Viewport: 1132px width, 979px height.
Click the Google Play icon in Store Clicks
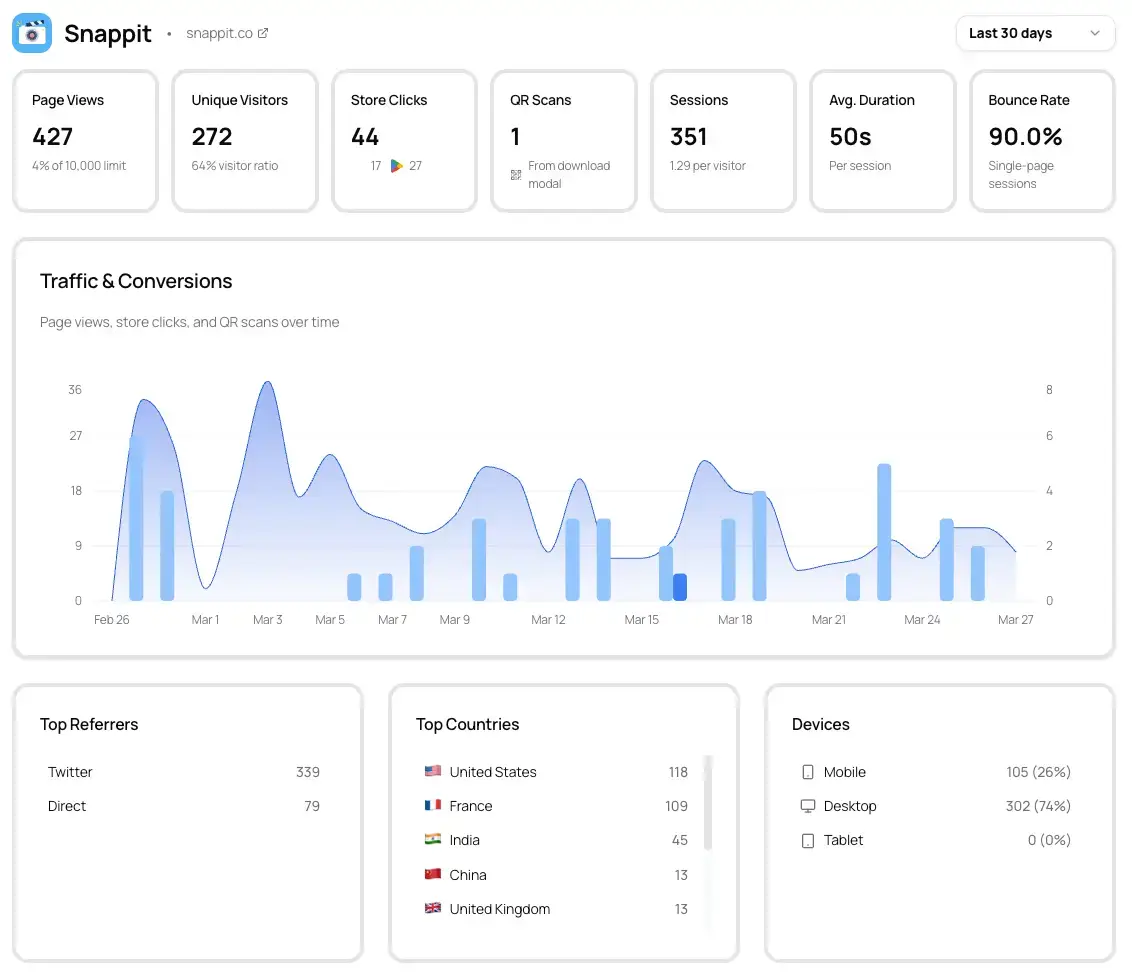397,166
